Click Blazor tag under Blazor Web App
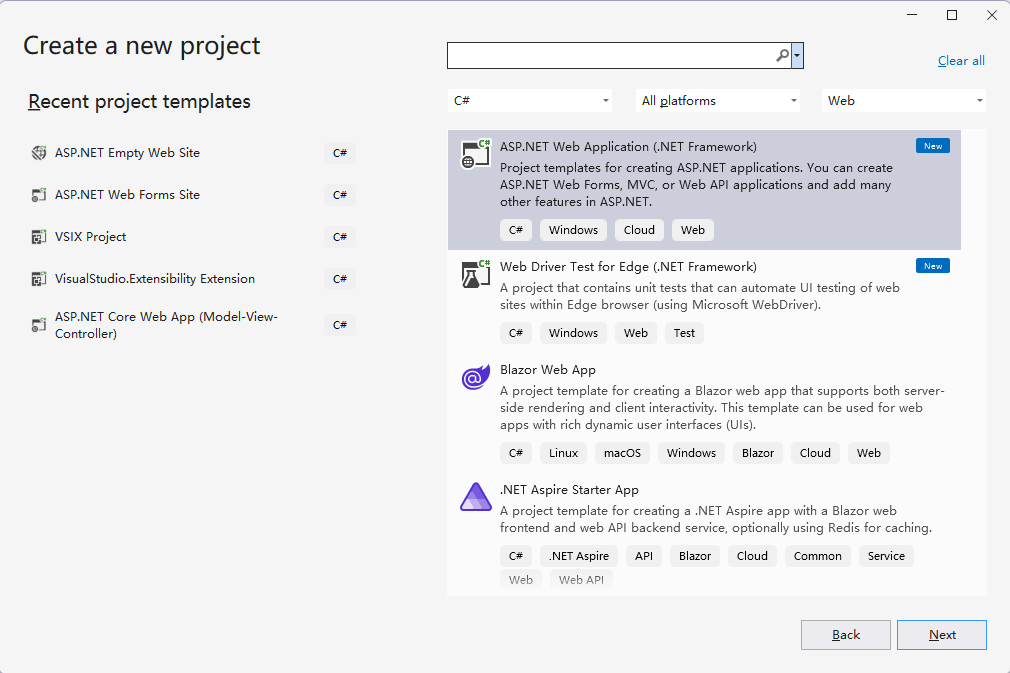 tap(758, 453)
